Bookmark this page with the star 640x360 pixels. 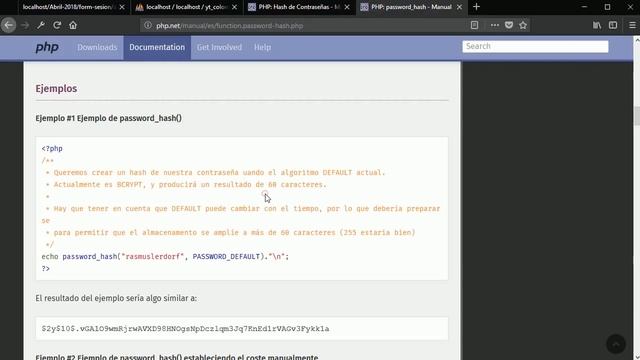point(523,25)
